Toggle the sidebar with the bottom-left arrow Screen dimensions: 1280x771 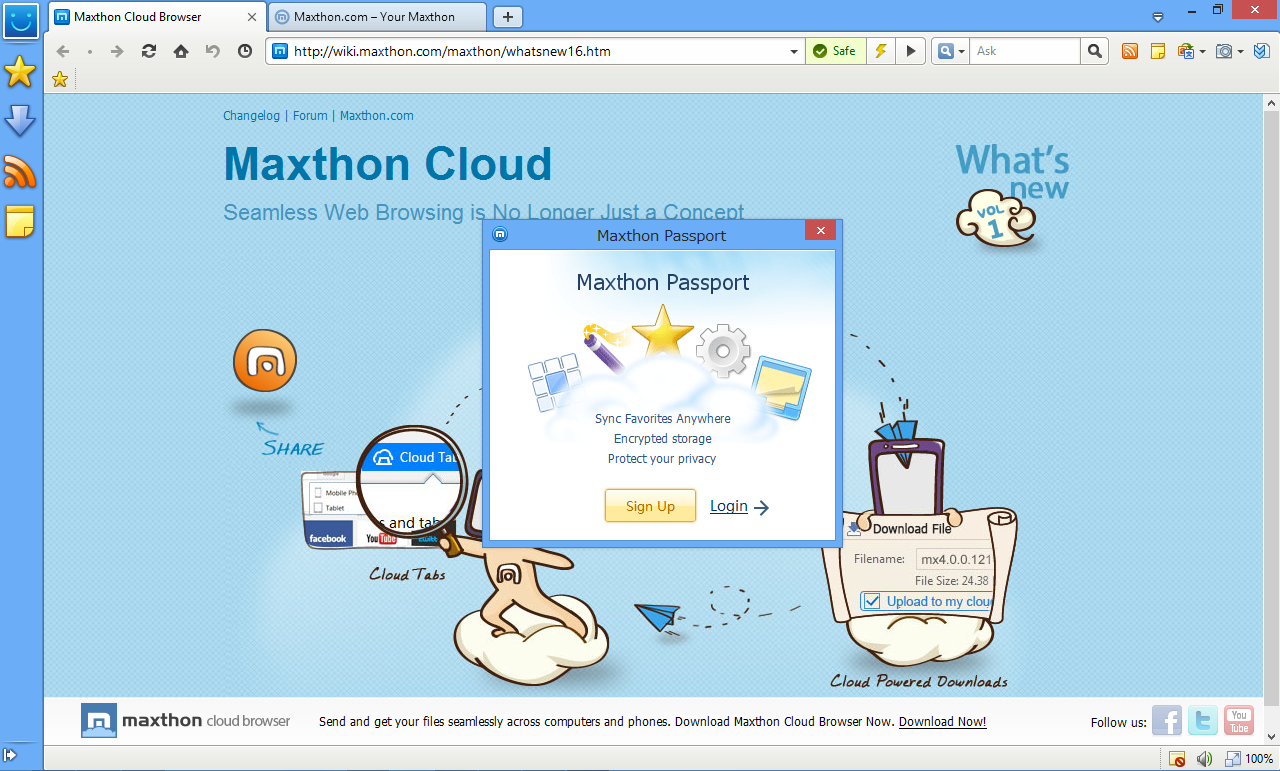pos(10,755)
